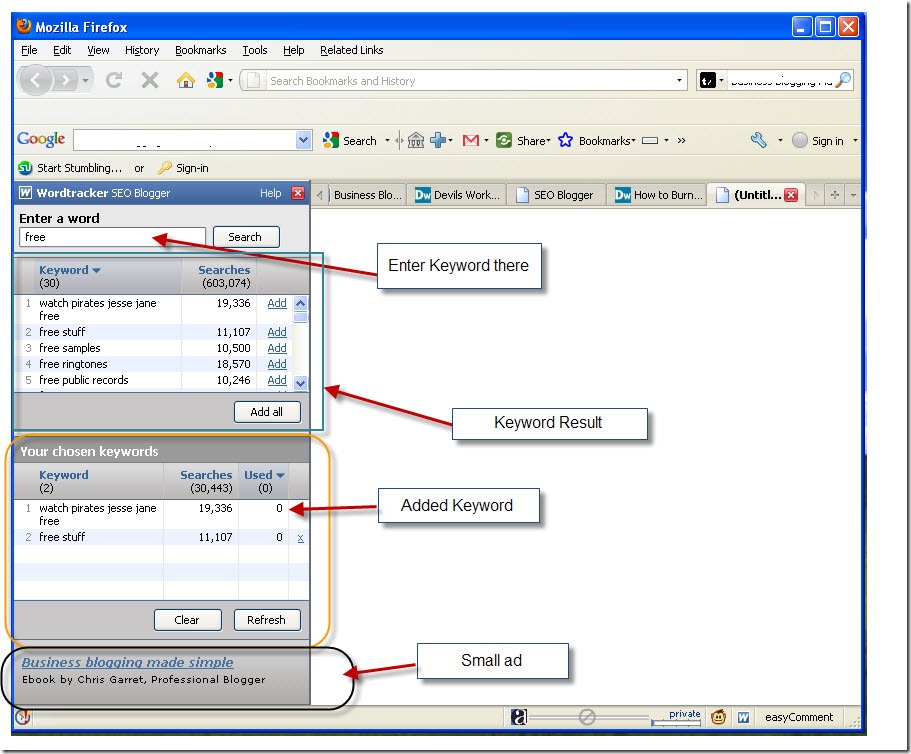The width and height of the screenshot is (911, 754).
Task: Close the Wordtracker SEO Blogger sidebar
Action: click(298, 193)
